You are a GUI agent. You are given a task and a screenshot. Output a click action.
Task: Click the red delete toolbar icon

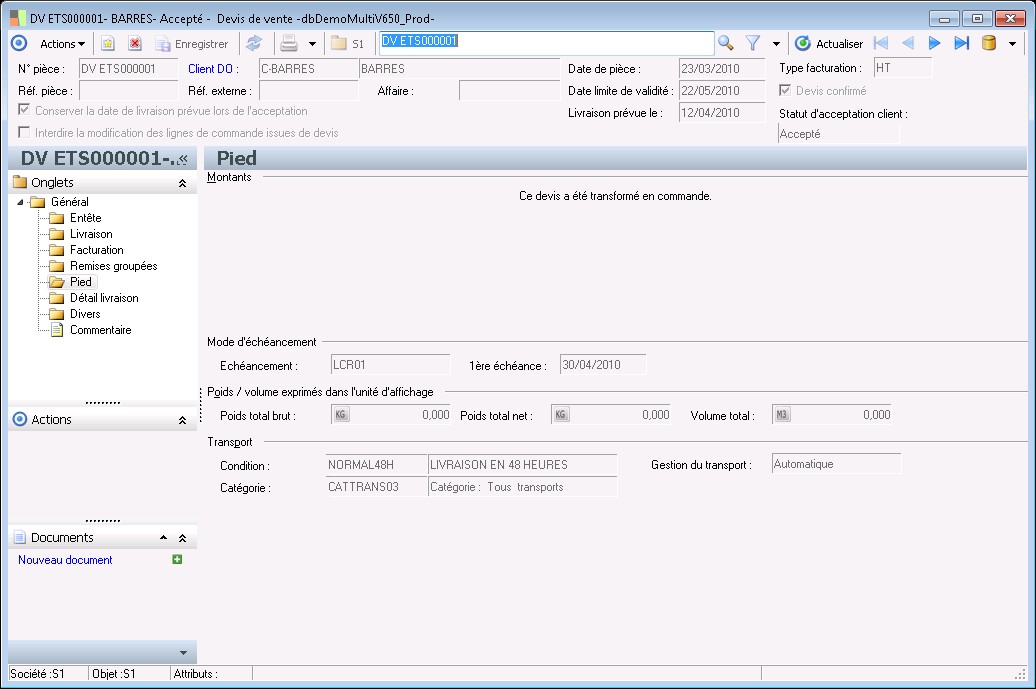(x=134, y=44)
